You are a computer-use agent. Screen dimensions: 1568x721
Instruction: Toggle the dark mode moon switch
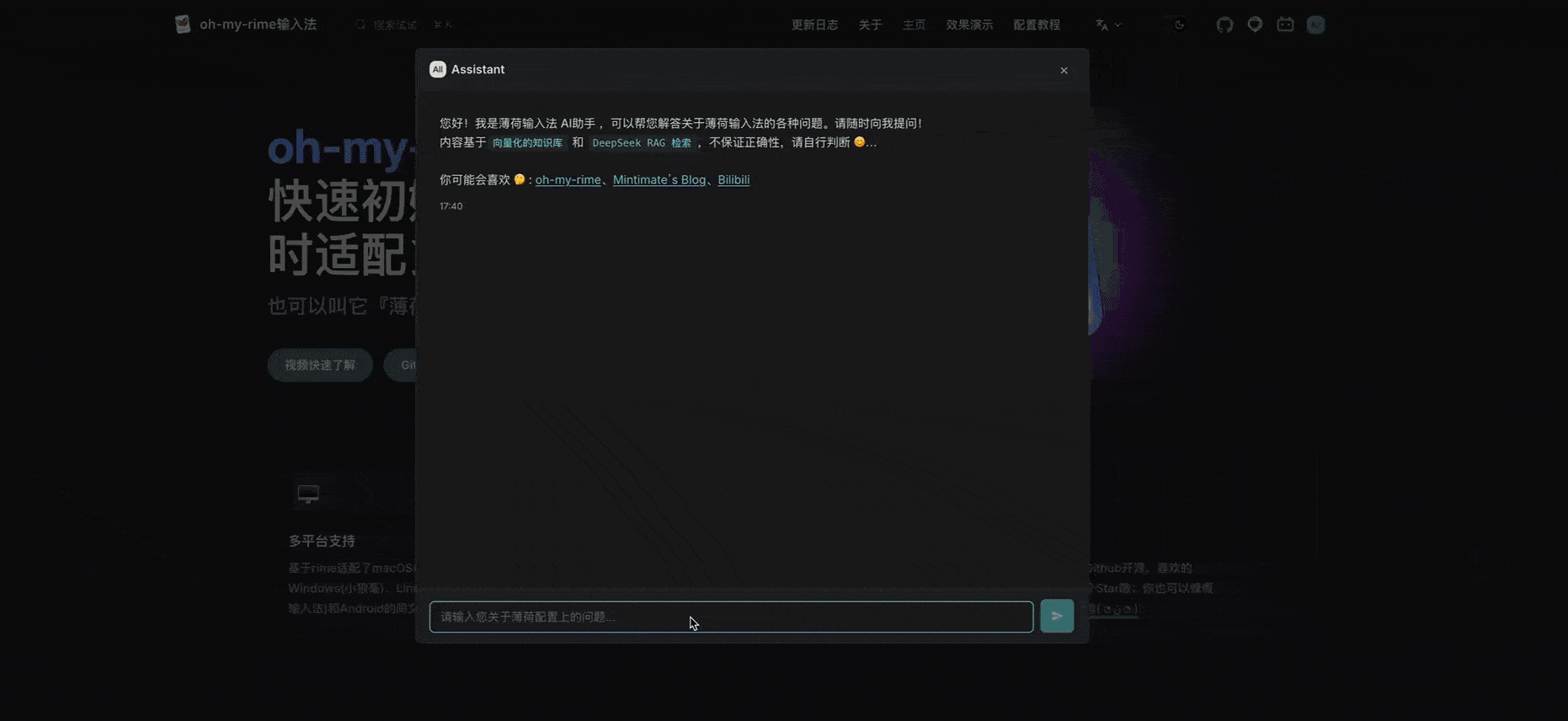click(1179, 24)
